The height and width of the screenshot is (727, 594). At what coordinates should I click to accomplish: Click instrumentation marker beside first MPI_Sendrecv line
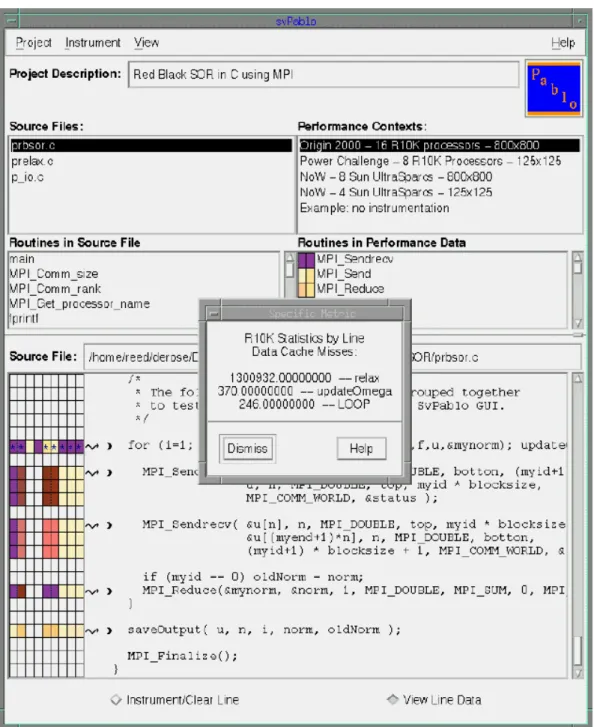coord(92,473)
